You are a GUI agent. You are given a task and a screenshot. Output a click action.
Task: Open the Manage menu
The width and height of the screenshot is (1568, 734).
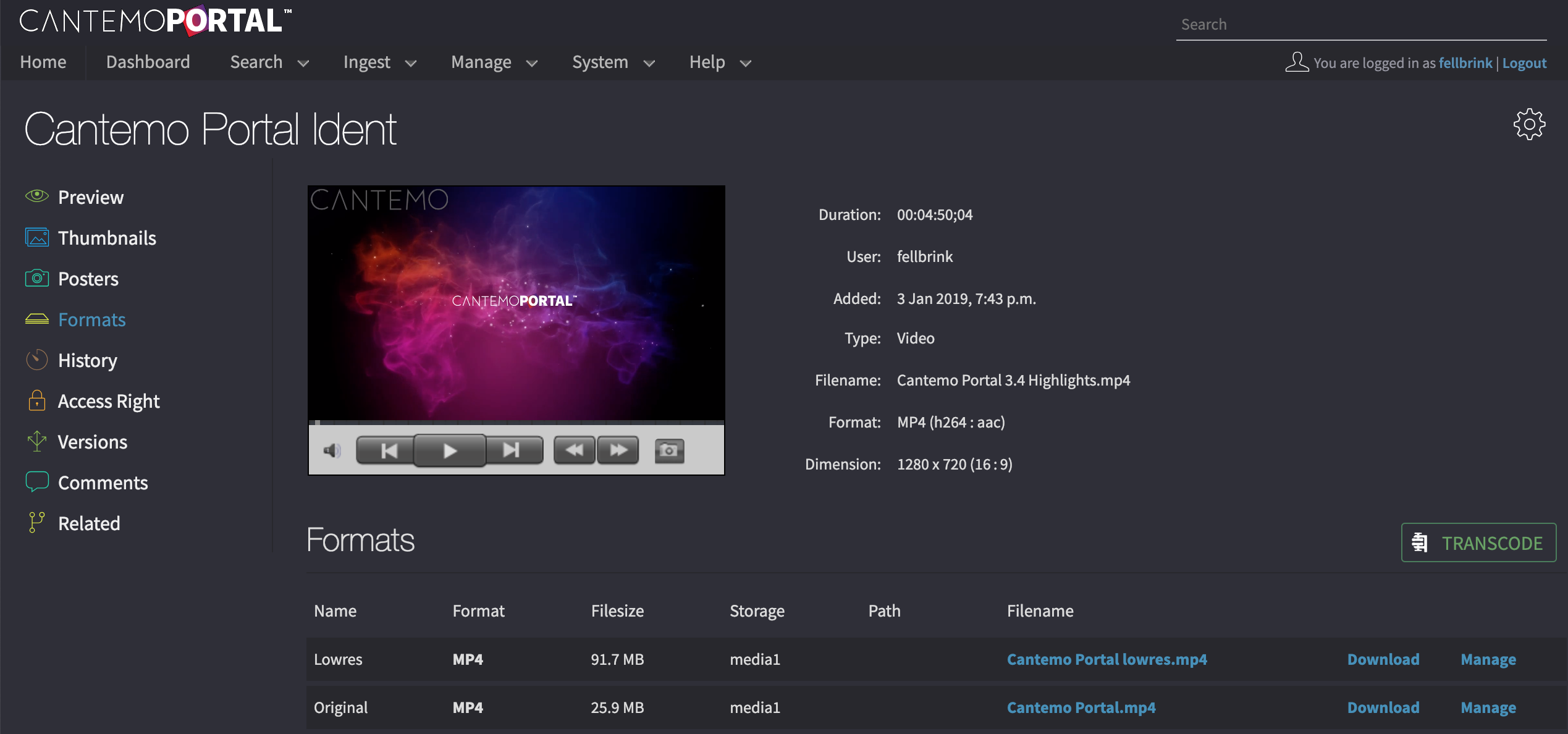(x=481, y=62)
